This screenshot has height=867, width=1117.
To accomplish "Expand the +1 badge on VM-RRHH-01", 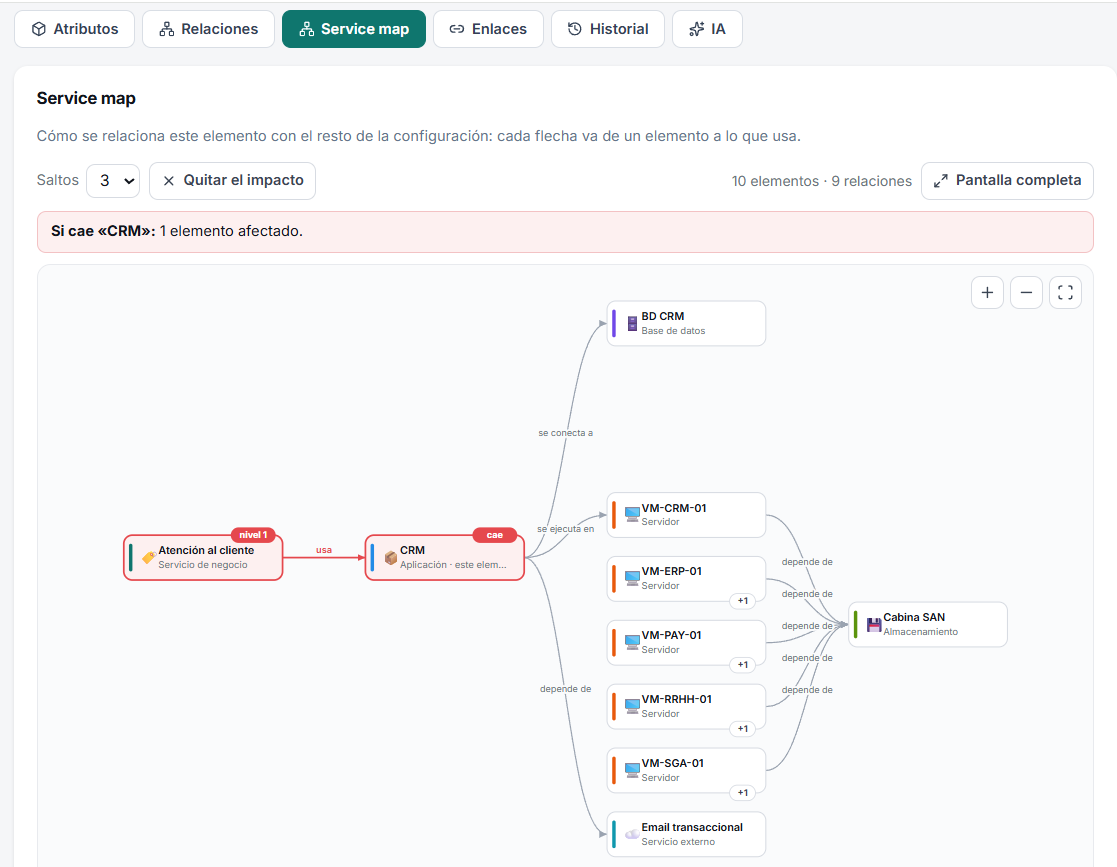I will click(743, 729).
